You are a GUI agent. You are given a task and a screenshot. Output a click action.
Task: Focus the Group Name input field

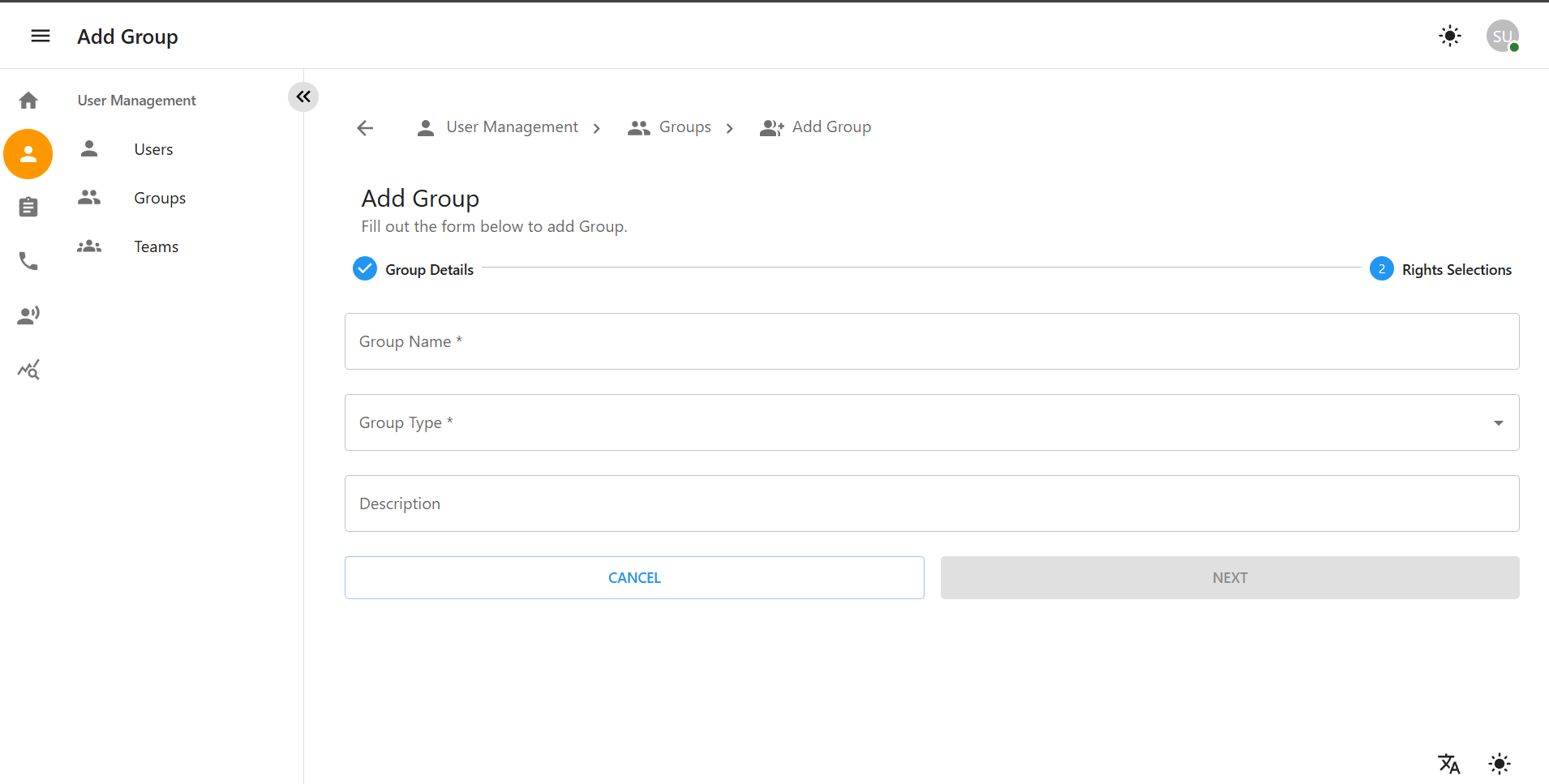(931, 341)
